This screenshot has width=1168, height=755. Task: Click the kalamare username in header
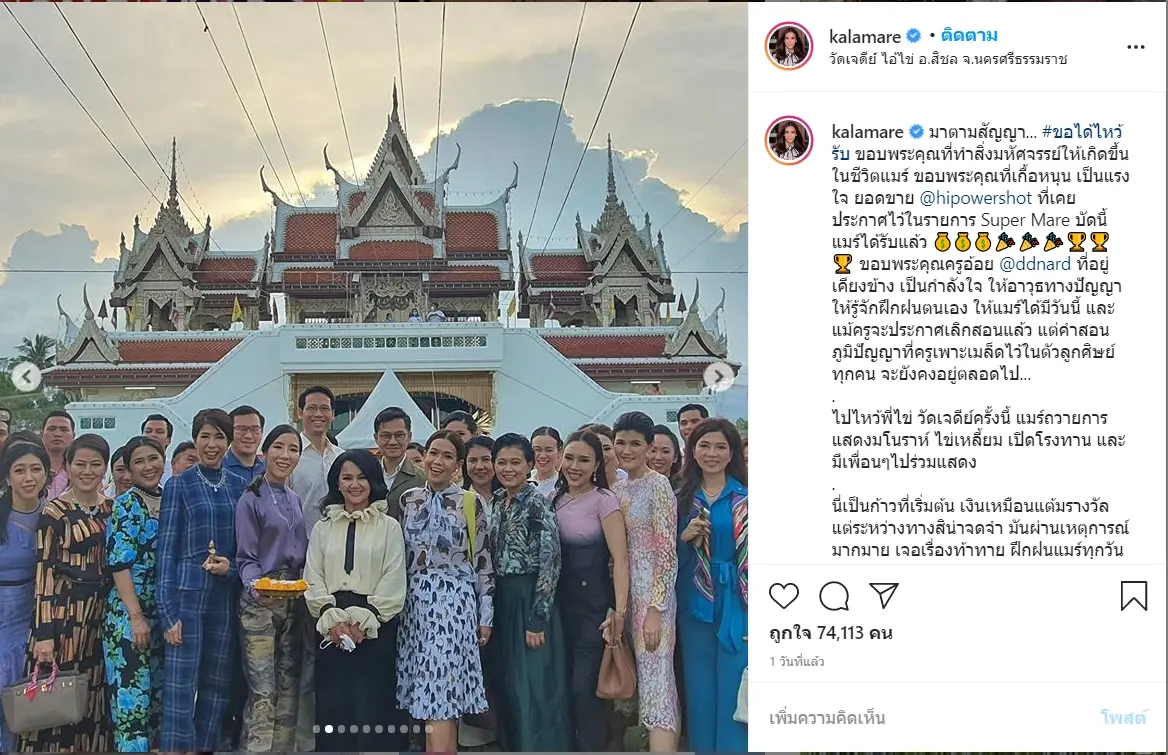point(865,35)
